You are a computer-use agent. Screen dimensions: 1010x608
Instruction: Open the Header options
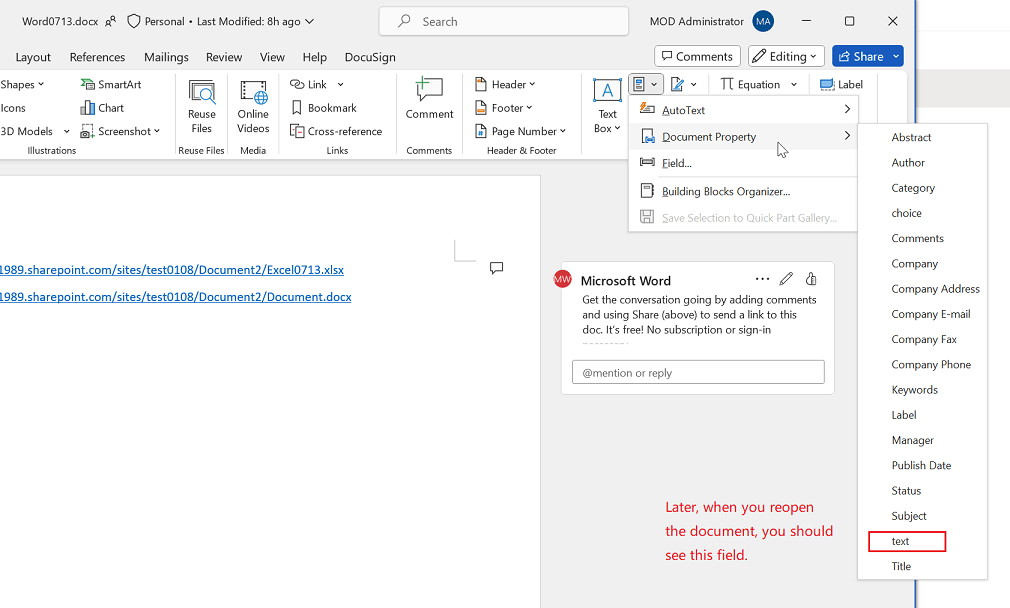505,84
